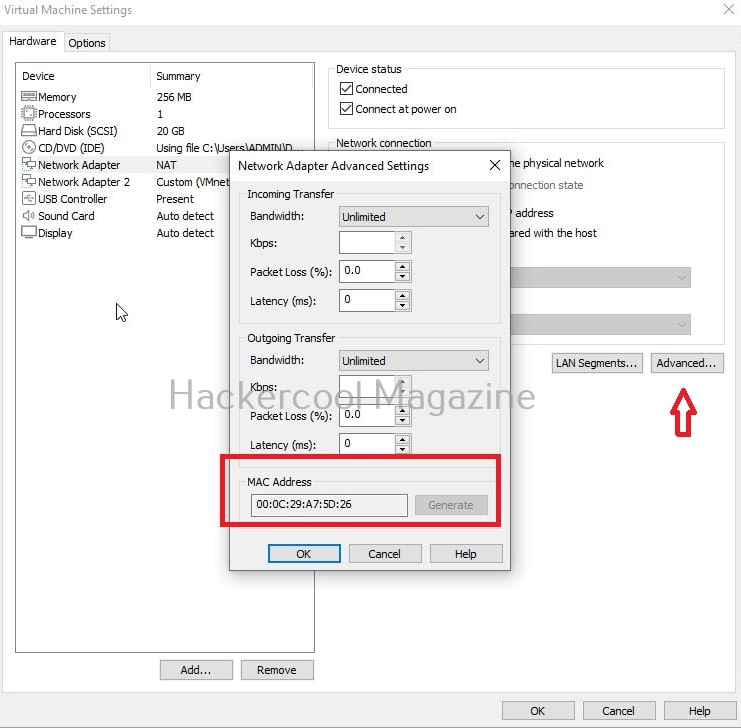
Task: Open the Incoming Transfer Bandwidth dropdown
Action: pos(413,216)
